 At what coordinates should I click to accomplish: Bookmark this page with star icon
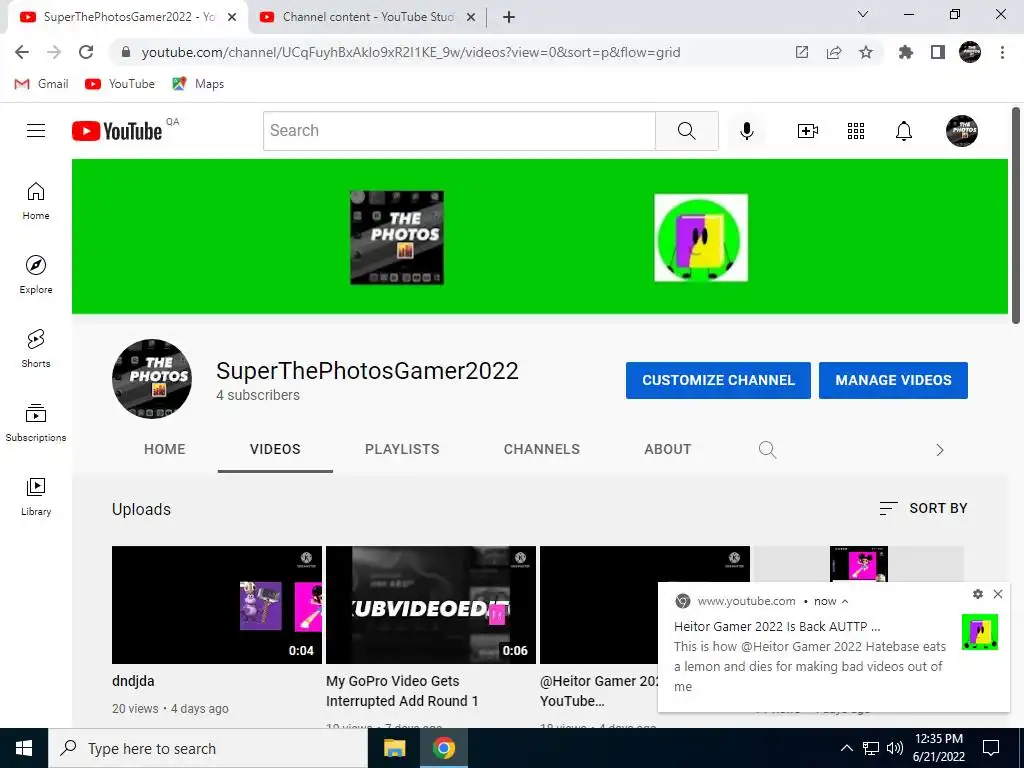click(x=866, y=52)
